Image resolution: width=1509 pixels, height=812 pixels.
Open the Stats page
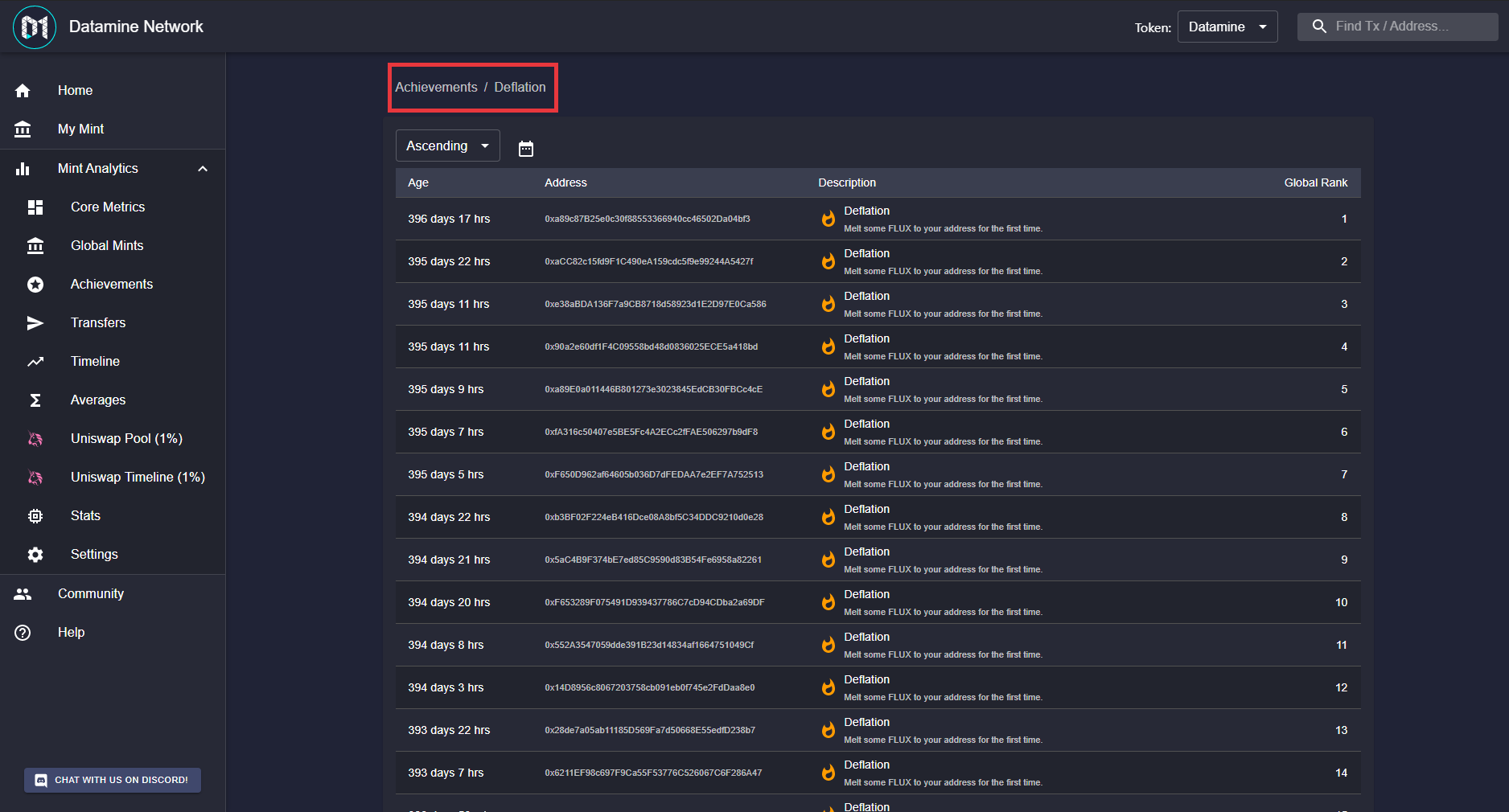point(113,516)
